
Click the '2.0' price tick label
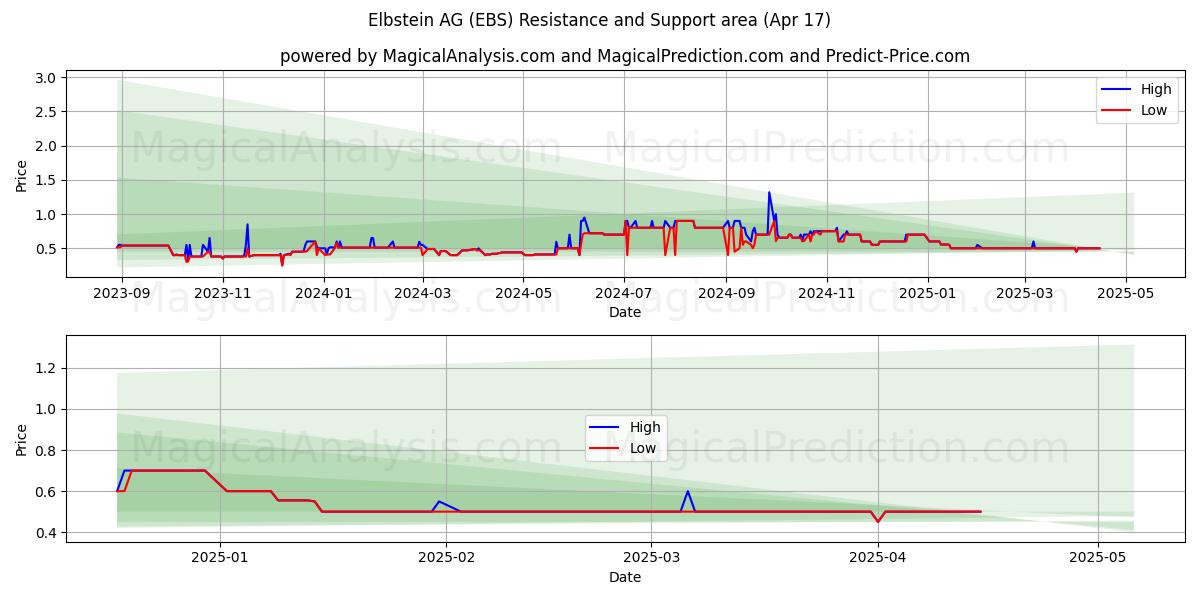click(x=48, y=146)
